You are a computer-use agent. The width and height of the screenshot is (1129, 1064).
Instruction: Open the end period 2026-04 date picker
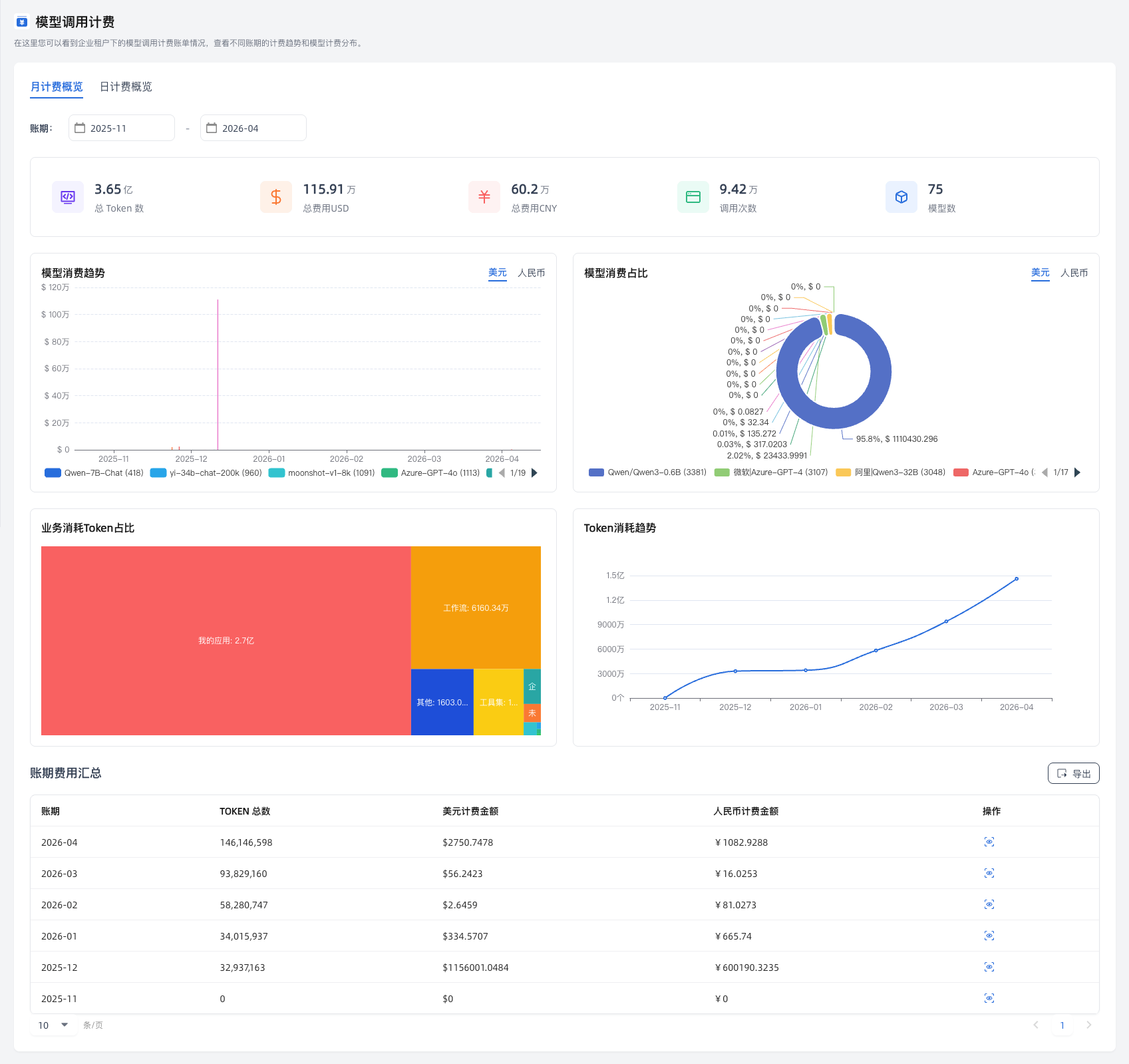253,128
